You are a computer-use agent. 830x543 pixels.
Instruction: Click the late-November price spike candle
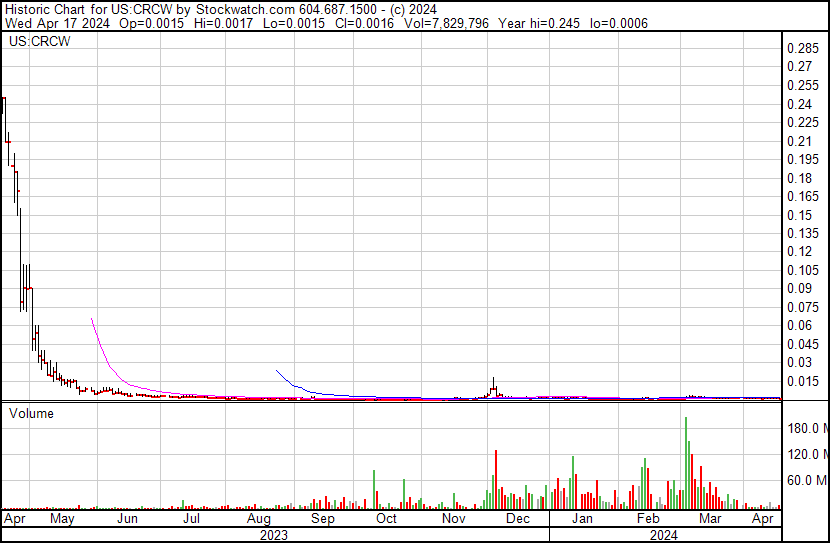coord(493,388)
